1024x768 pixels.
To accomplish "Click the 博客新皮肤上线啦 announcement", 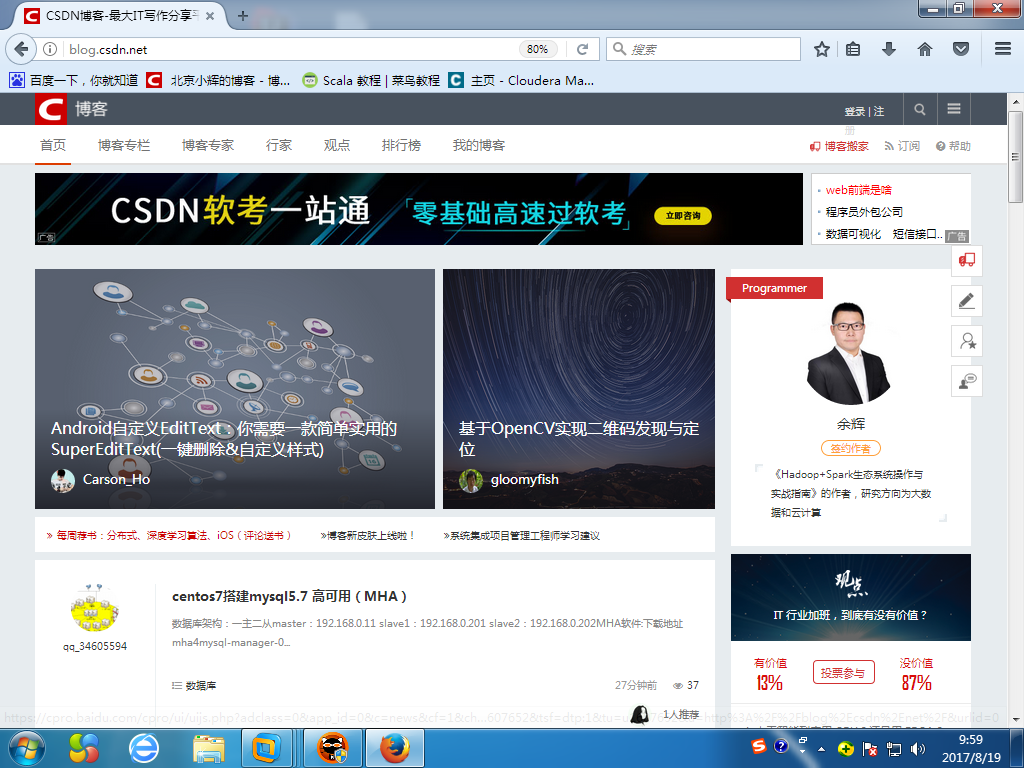I will click(368, 536).
